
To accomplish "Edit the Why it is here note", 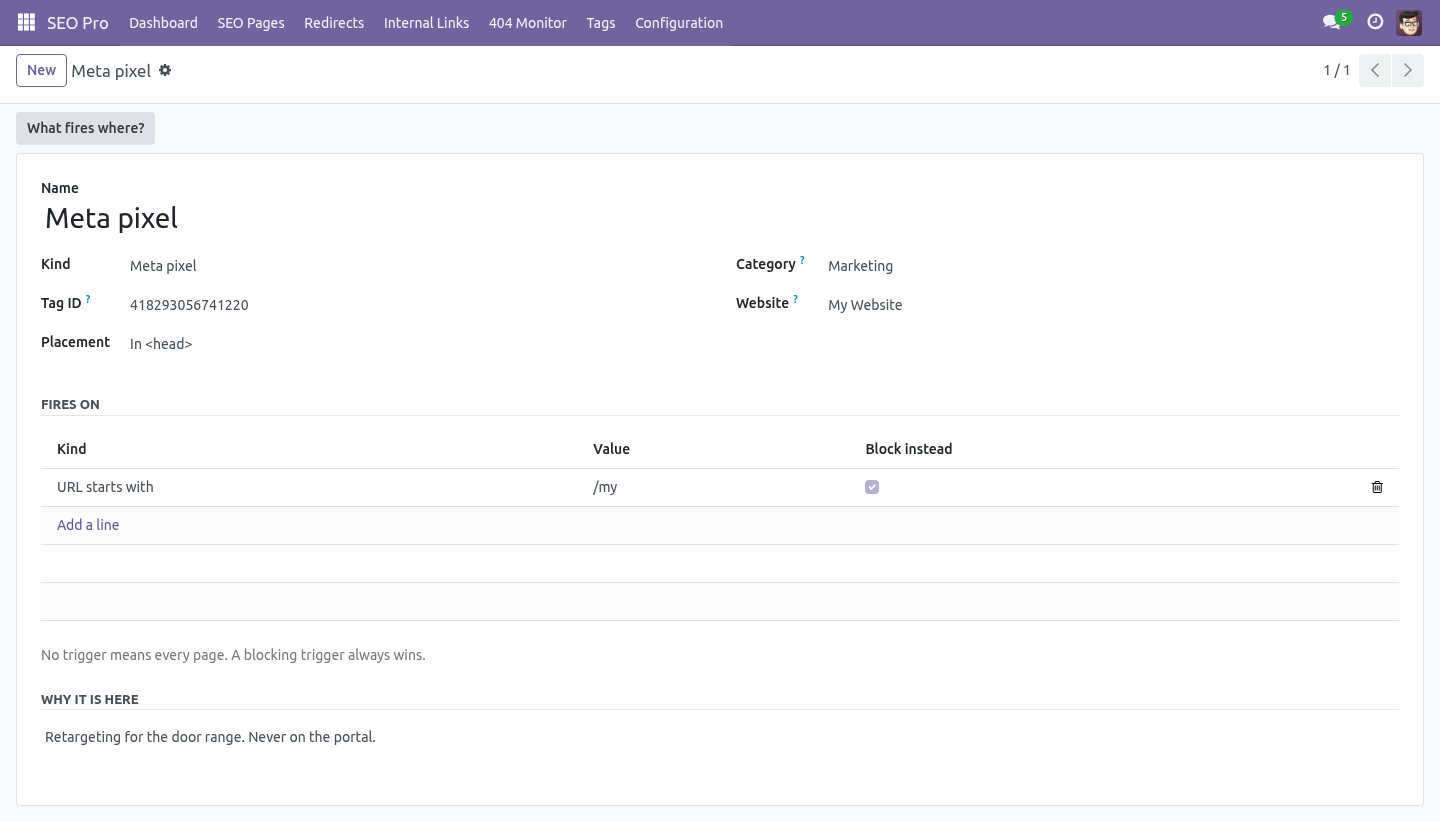I will (720, 737).
